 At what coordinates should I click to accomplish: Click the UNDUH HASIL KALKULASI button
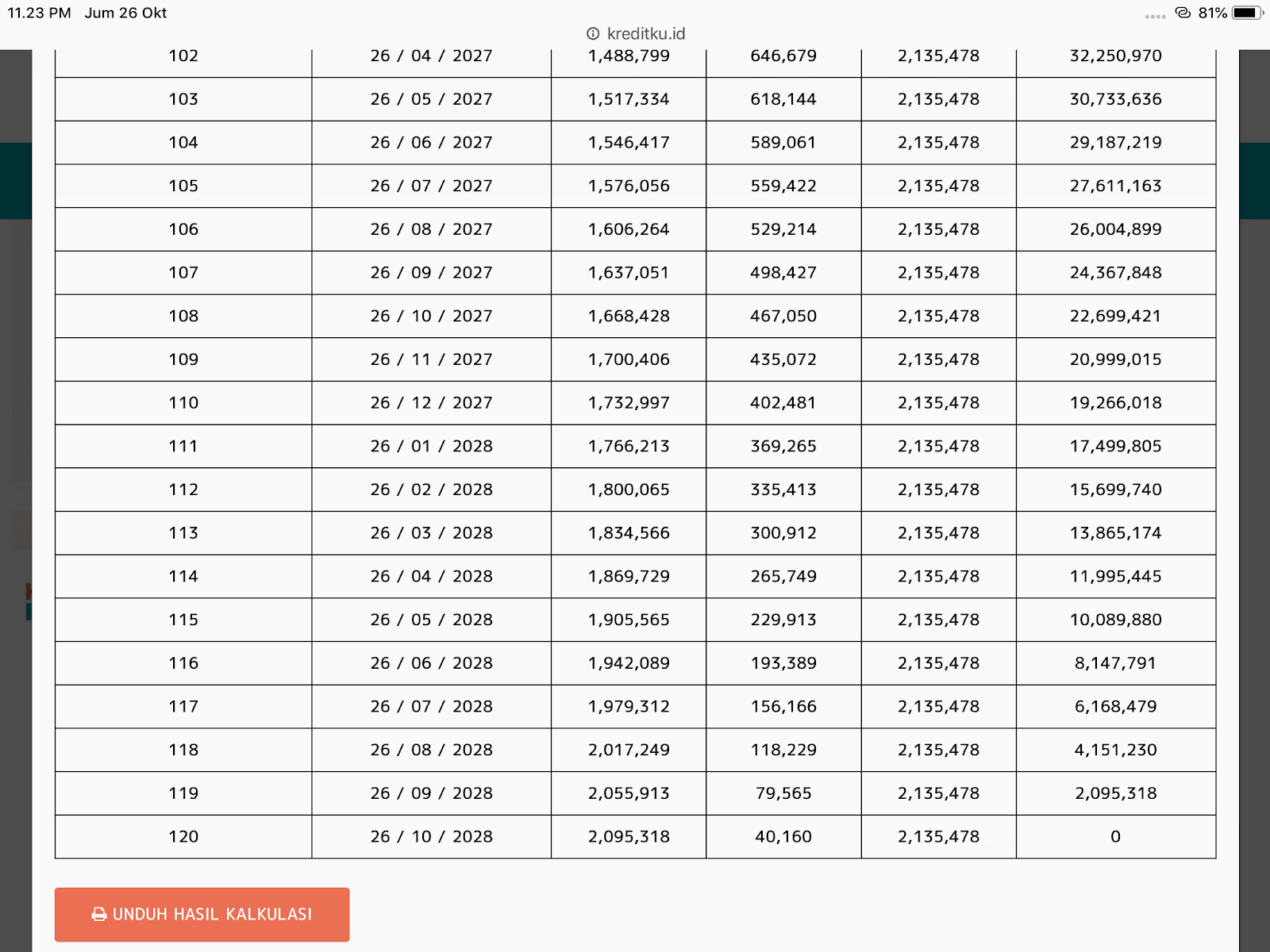pos(202,914)
